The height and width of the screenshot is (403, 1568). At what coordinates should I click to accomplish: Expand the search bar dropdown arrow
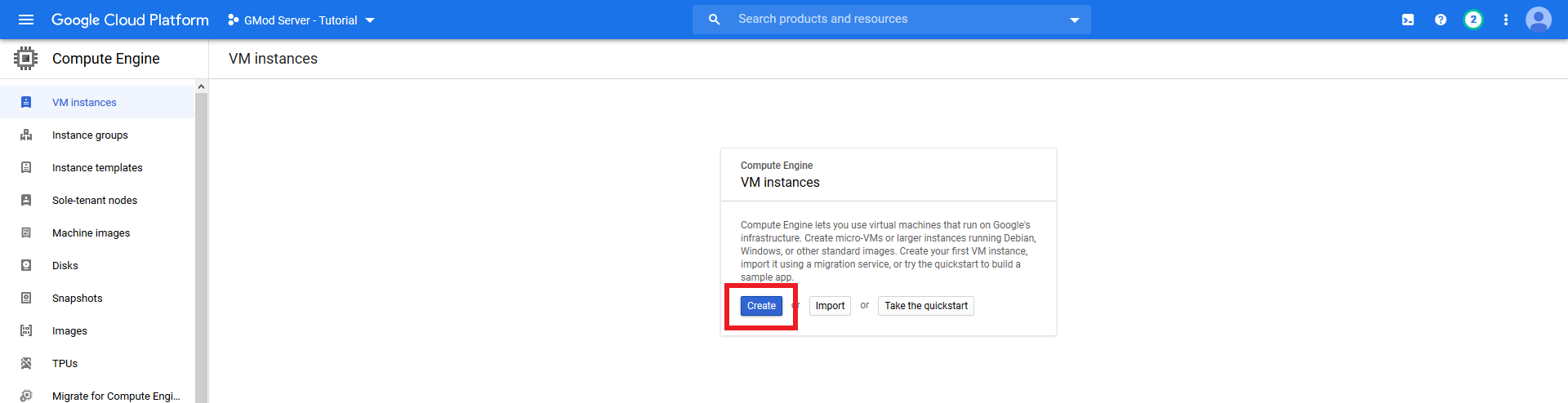(1075, 20)
